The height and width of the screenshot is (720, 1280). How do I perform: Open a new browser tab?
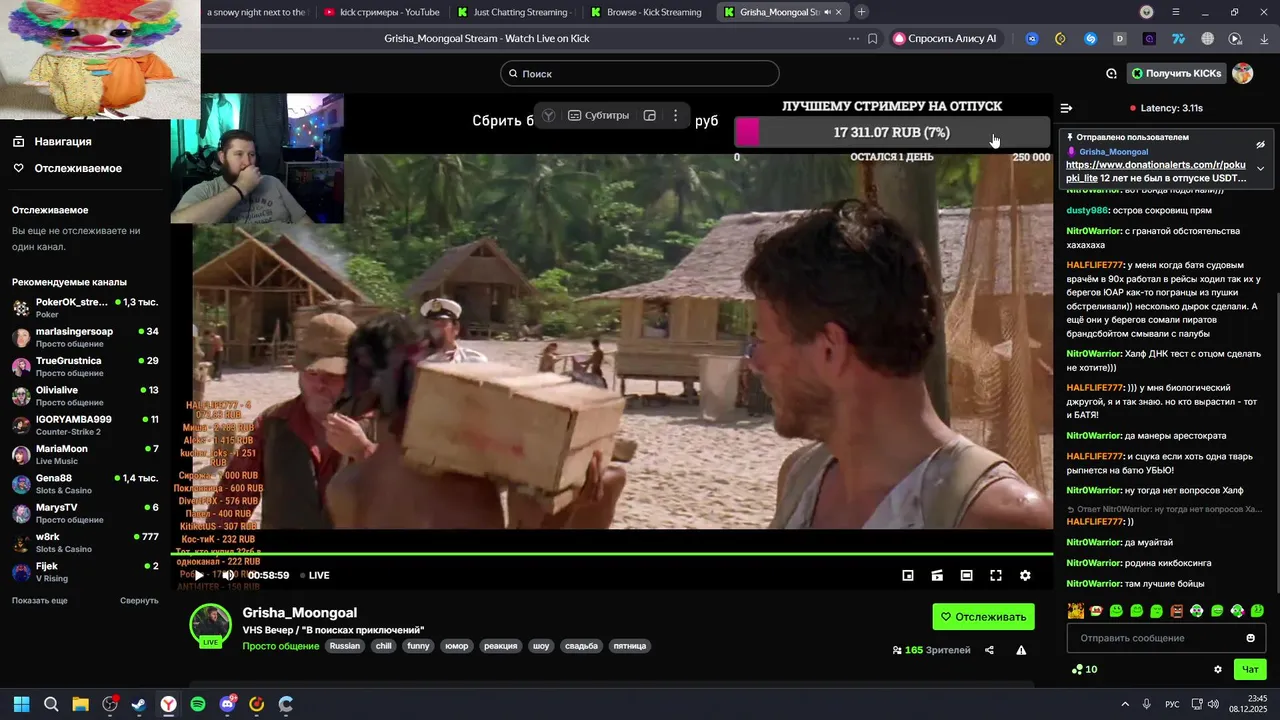click(861, 12)
